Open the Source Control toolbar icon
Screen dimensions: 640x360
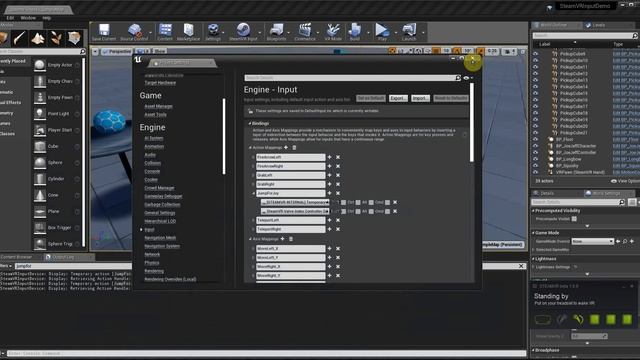tap(134, 30)
